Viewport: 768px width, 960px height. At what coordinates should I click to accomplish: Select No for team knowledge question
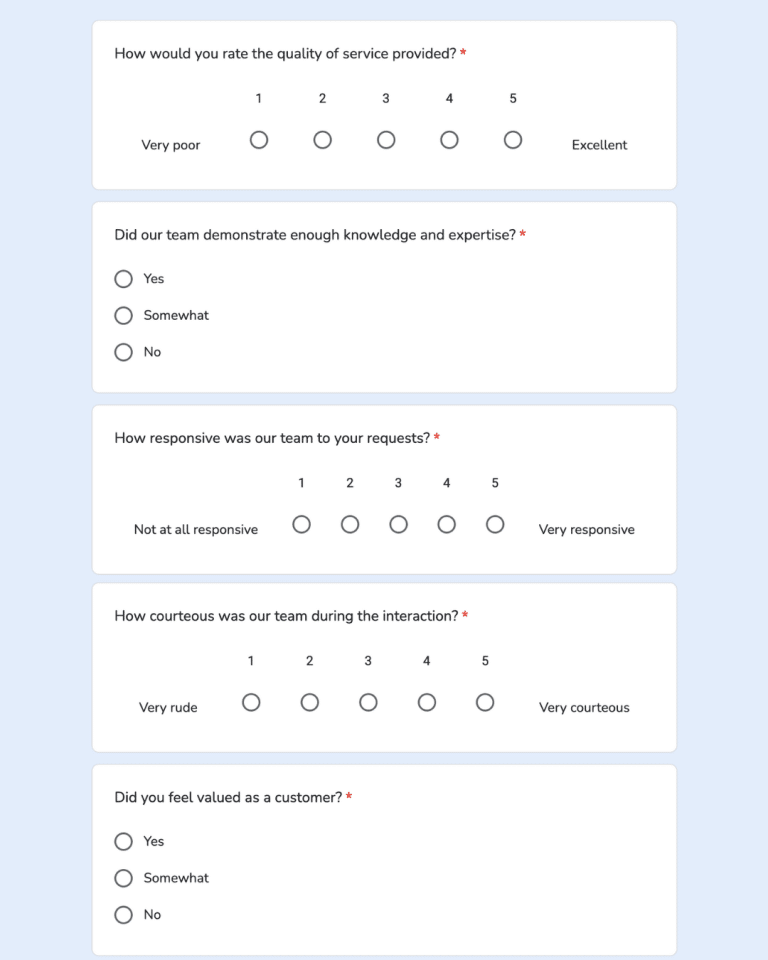click(123, 351)
